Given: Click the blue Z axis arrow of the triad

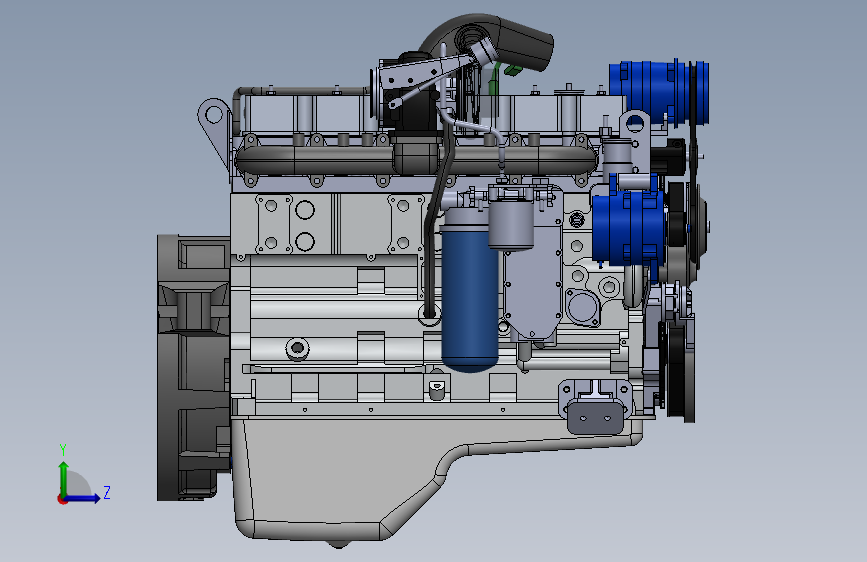Looking at the screenshot, I should [x=83, y=498].
